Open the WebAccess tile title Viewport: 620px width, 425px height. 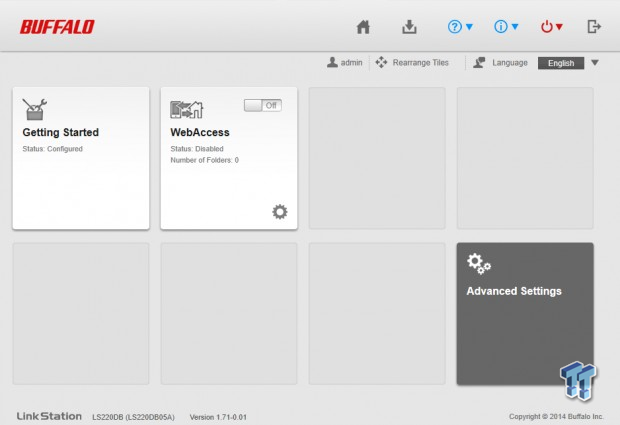click(200, 132)
